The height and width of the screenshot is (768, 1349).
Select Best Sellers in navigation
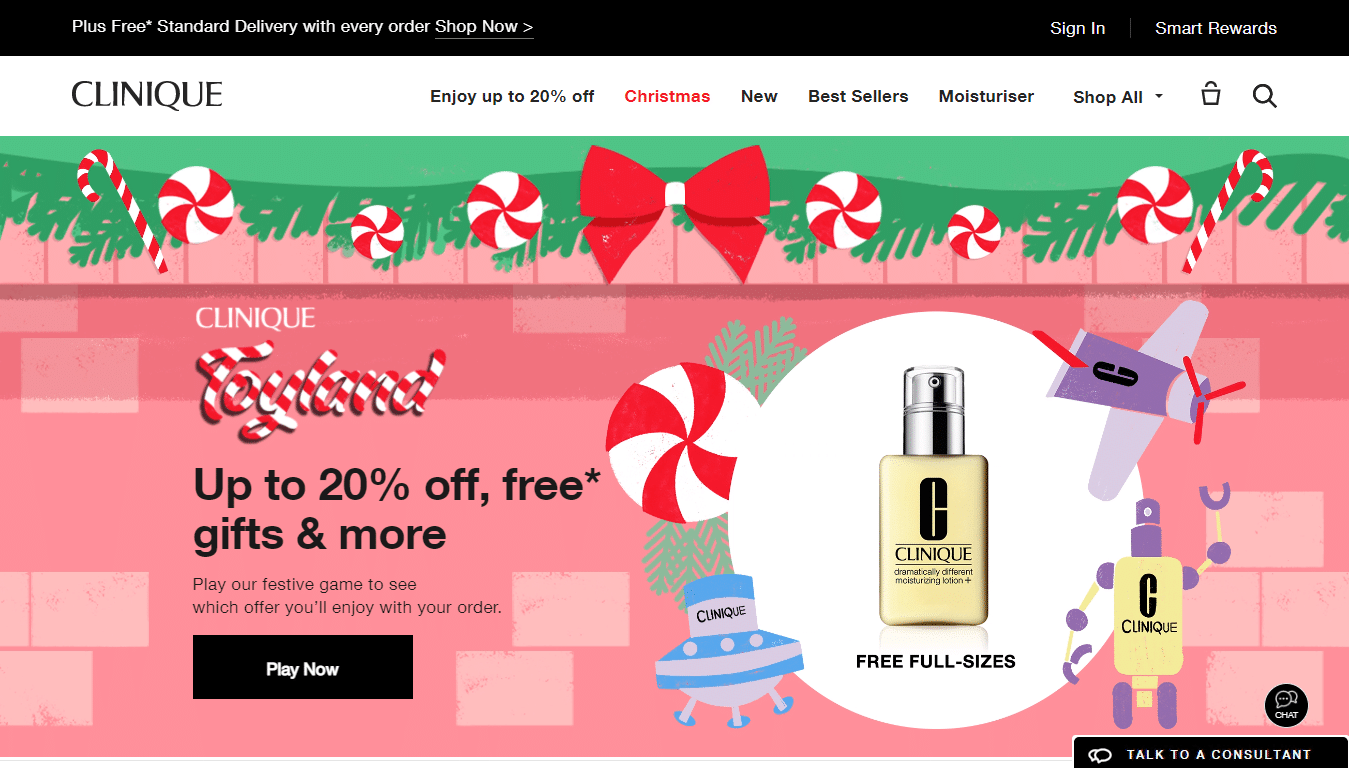click(858, 96)
